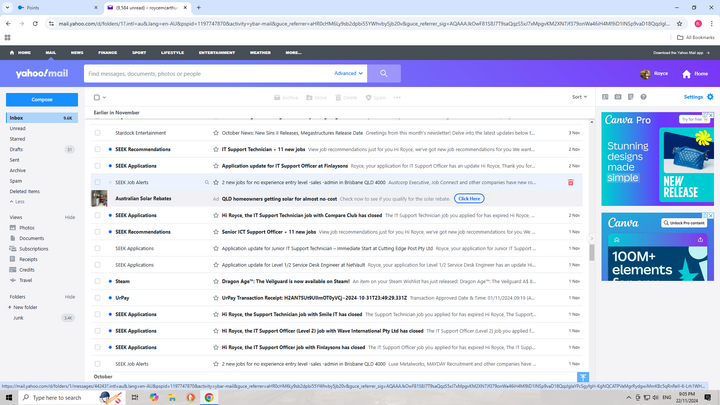The width and height of the screenshot is (720, 405).
Task: Star the UrPay Transaction Receipt email
Action: coord(215,298)
